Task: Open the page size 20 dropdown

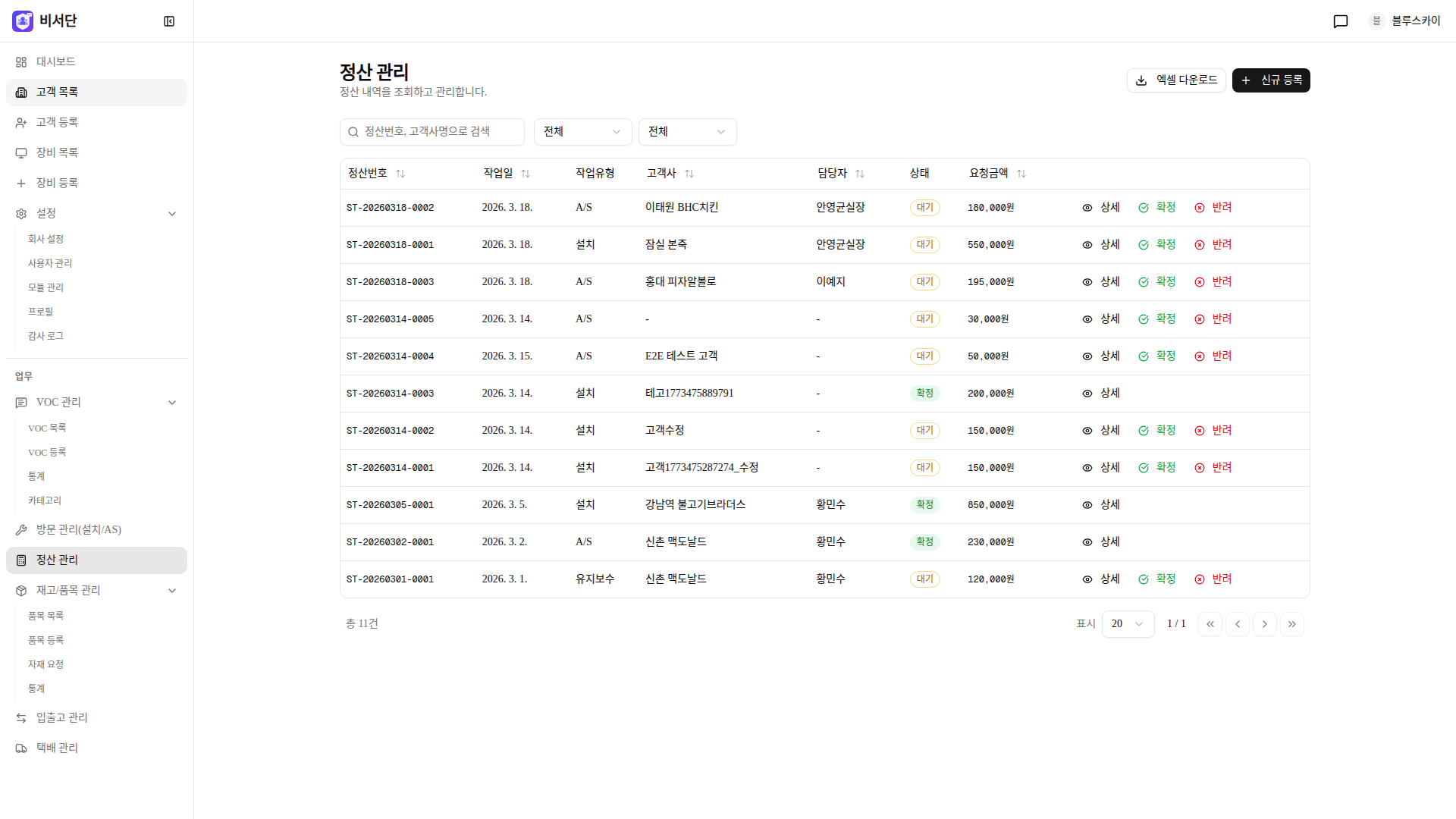Action: pyautogui.click(x=1128, y=624)
